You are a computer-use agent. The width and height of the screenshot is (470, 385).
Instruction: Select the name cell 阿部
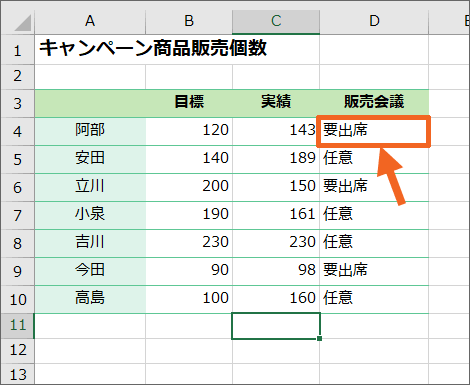[x=90, y=131]
